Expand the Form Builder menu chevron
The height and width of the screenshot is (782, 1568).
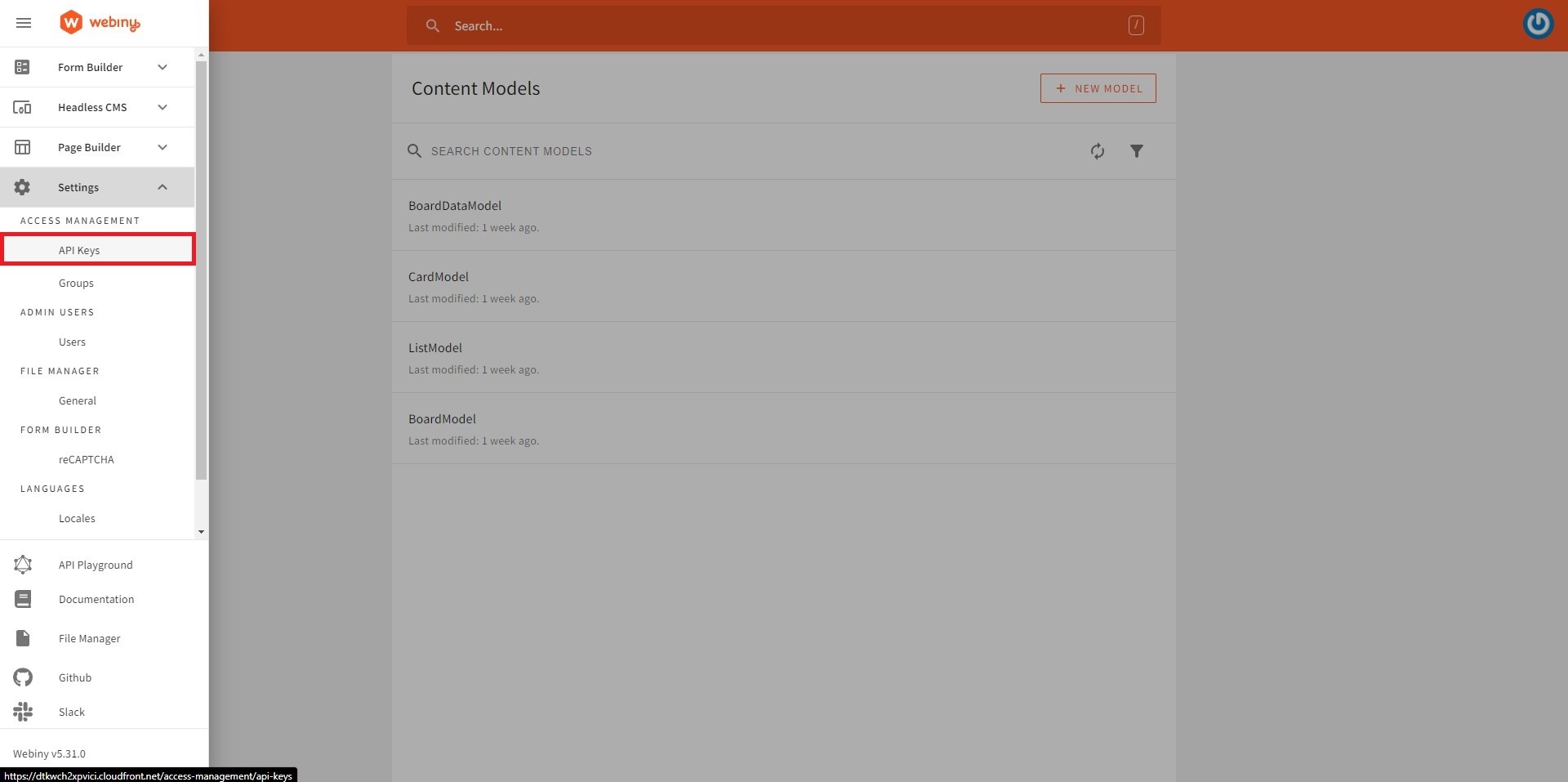(163, 67)
